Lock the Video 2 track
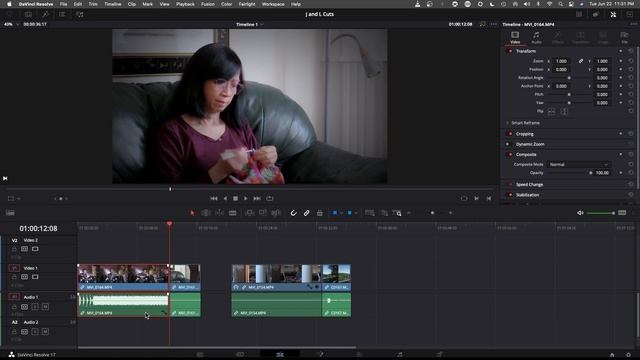Viewport: 640px width, 360px height. coord(14,249)
